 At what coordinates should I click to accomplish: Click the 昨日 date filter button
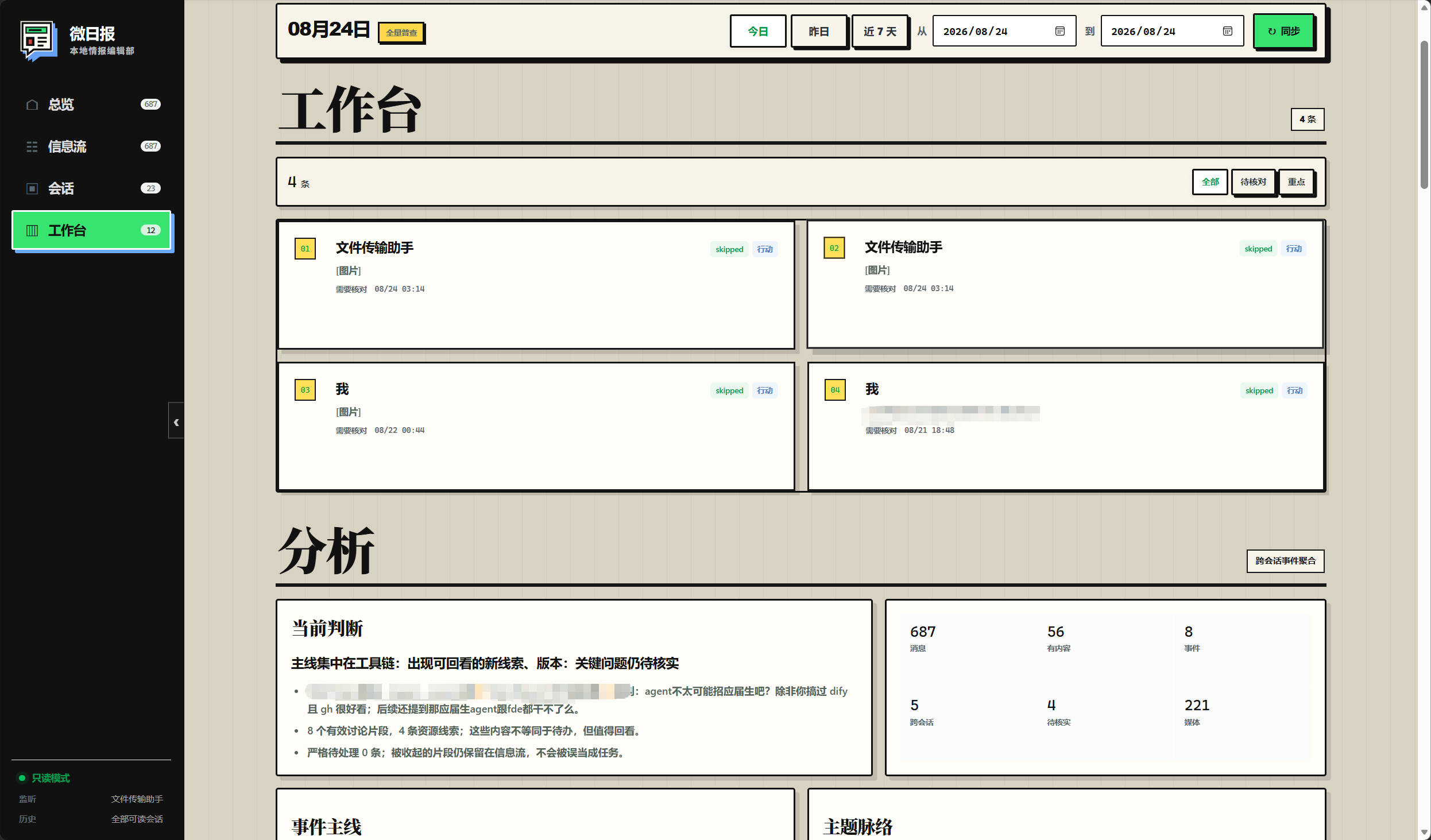coord(819,31)
